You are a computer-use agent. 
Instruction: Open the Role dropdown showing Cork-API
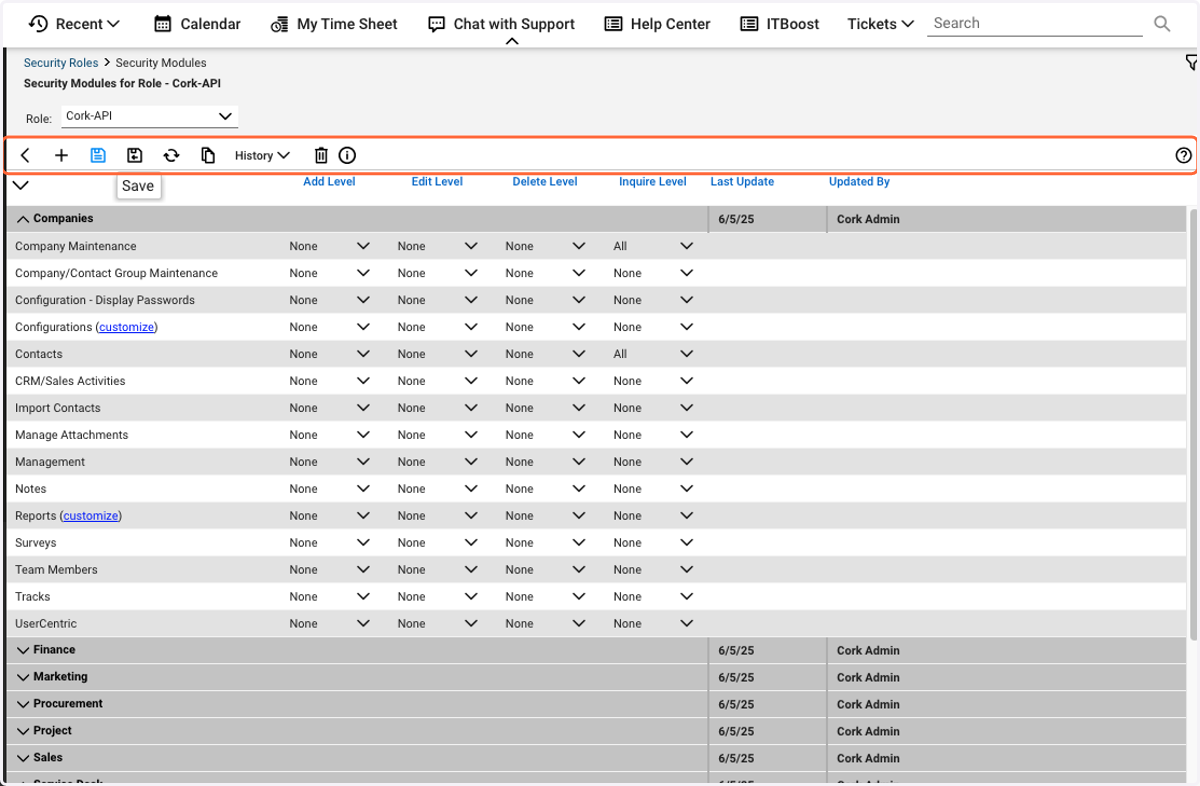(149, 116)
